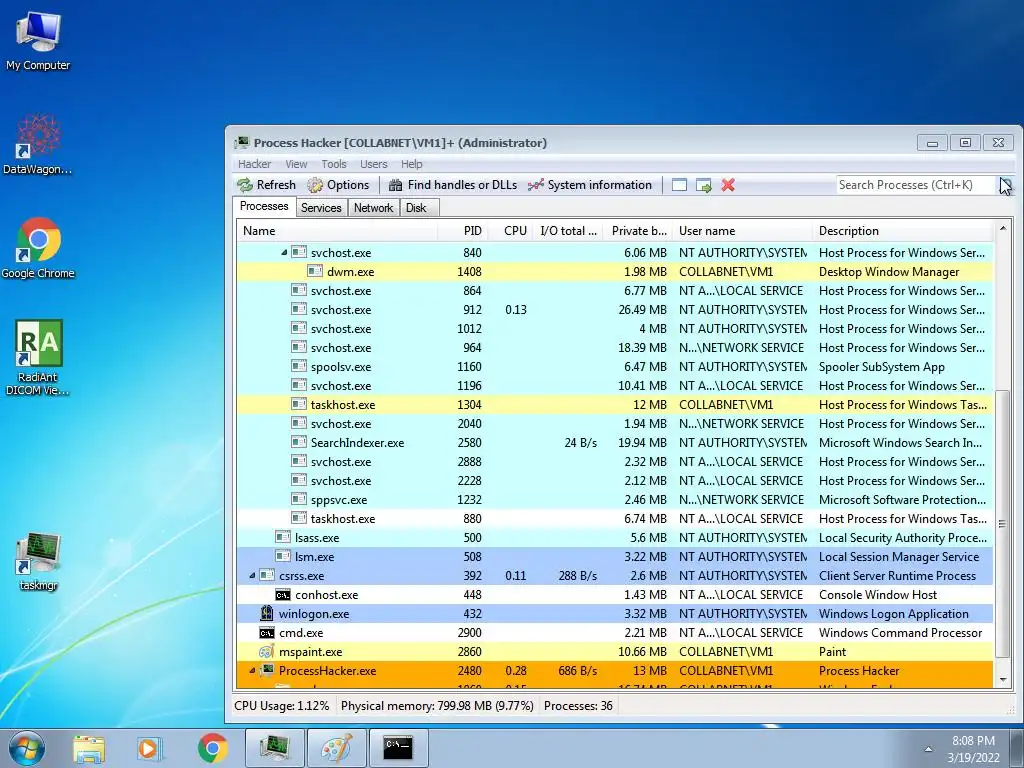The width and height of the screenshot is (1024, 768).
Task: Open Google Chrome desktop shortcut
Action: [x=38, y=248]
